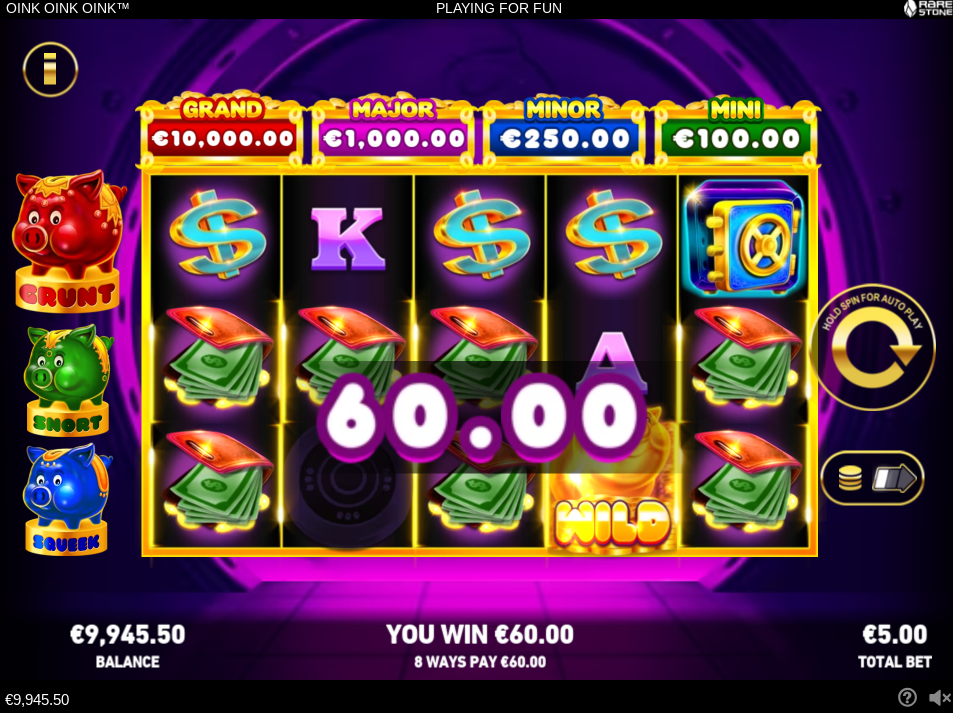Mute the game sound
This screenshot has height=713, width=953.
point(940,698)
